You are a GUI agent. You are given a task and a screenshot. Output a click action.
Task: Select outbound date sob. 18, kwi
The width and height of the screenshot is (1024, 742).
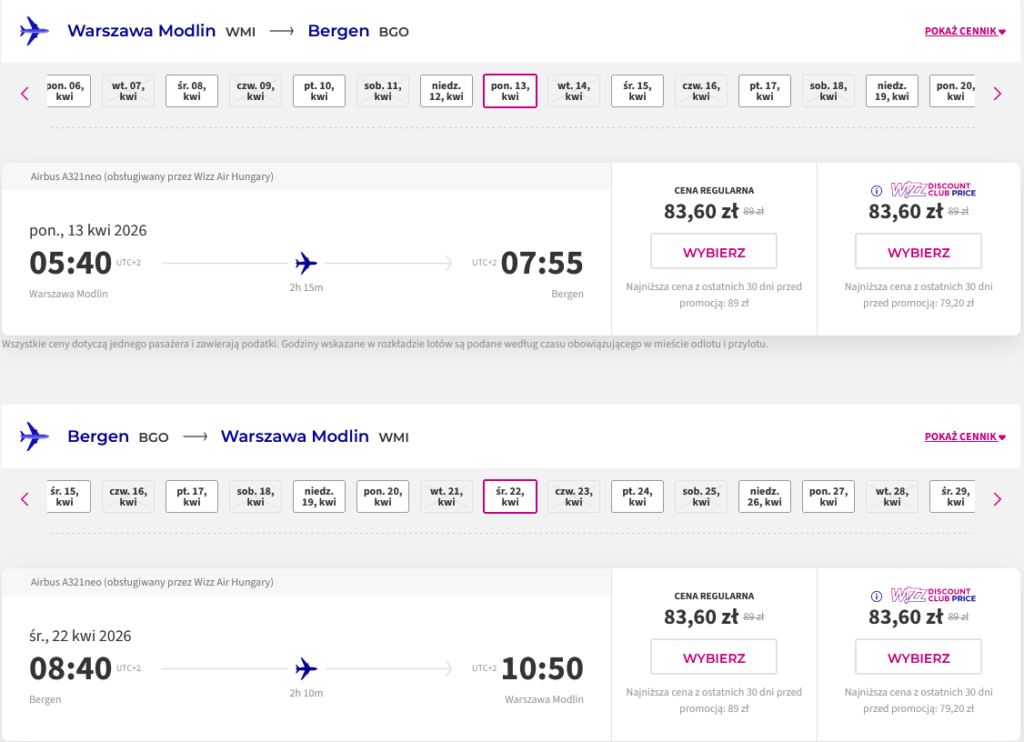pyautogui.click(x=828, y=91)
